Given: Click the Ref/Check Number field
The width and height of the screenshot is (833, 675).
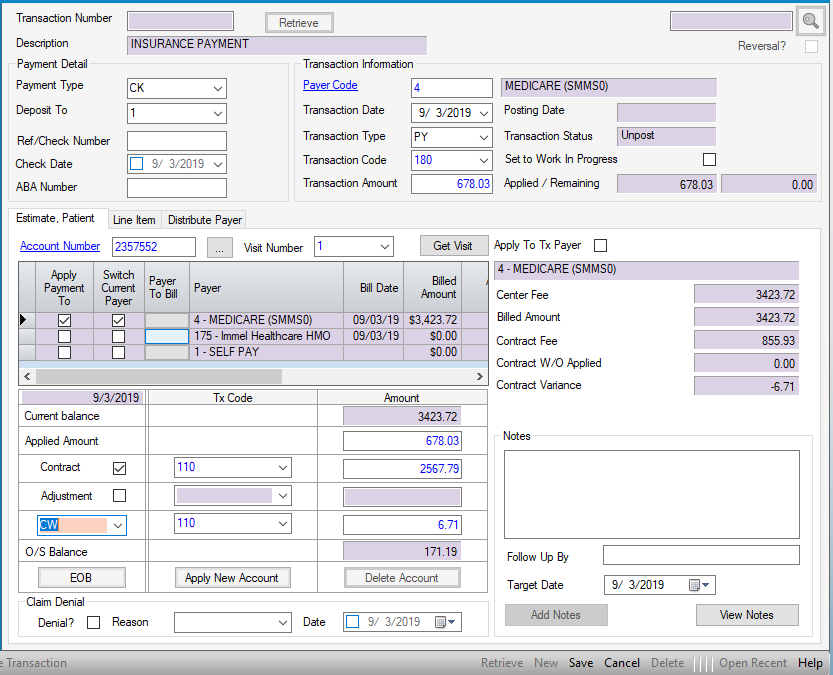Looking at the screenshot, I should pos(177,141).
